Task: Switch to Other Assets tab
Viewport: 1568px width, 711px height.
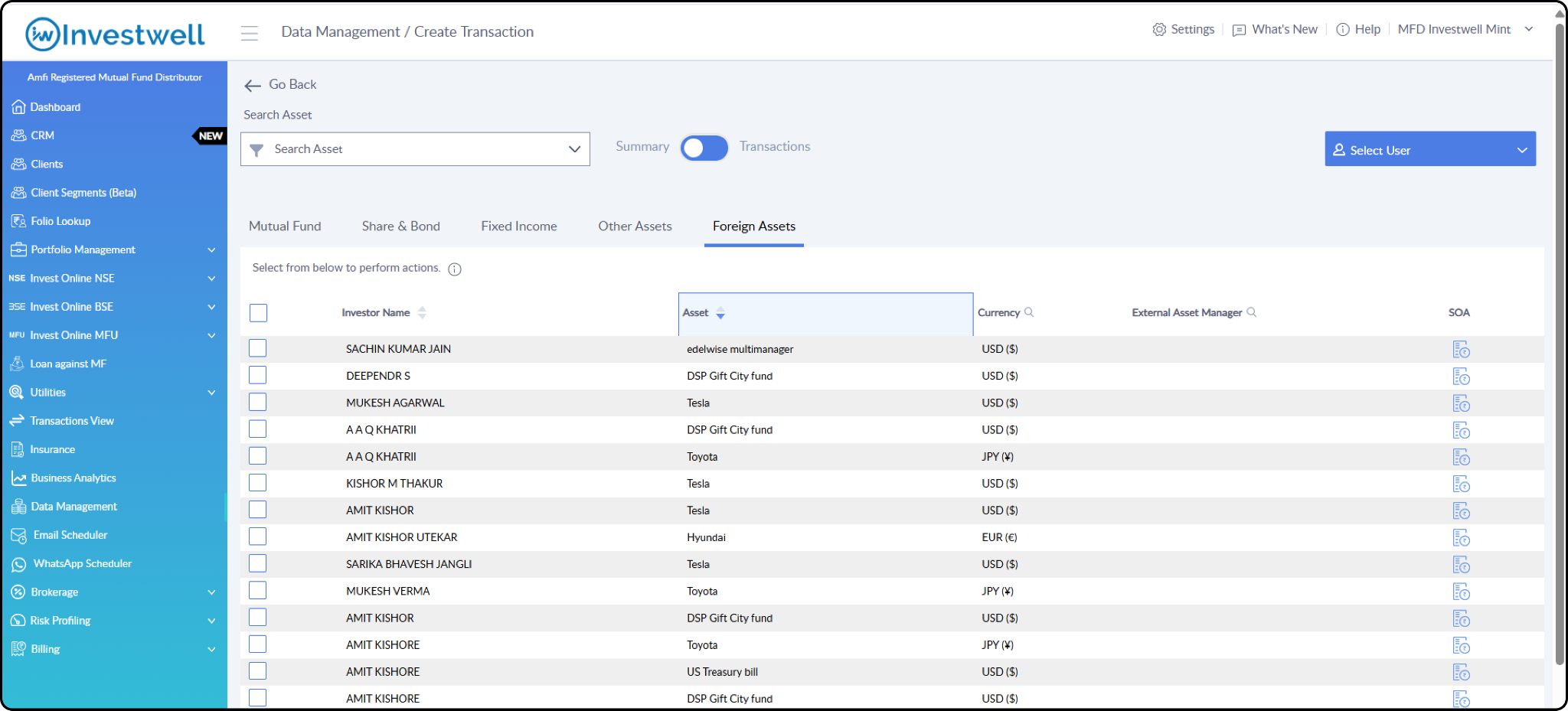Action: click(635, 227)
